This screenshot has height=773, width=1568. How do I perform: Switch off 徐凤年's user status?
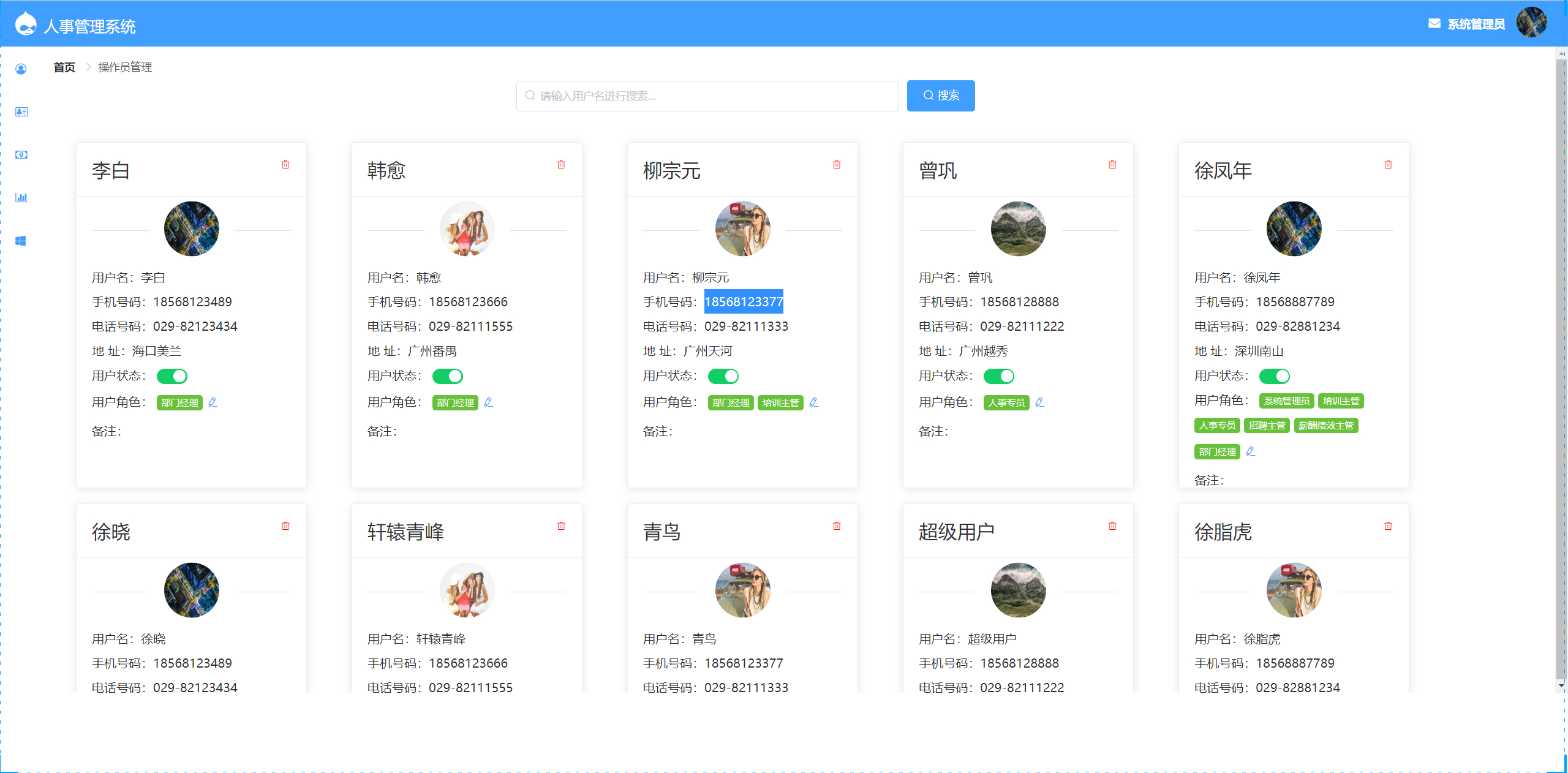[x=1275, y=376]
